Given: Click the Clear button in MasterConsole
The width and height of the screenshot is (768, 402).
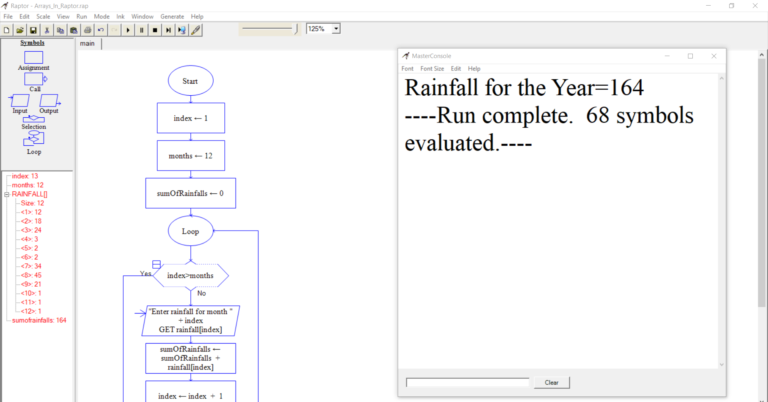Looking at the screenshot, I should coord(551,382).
